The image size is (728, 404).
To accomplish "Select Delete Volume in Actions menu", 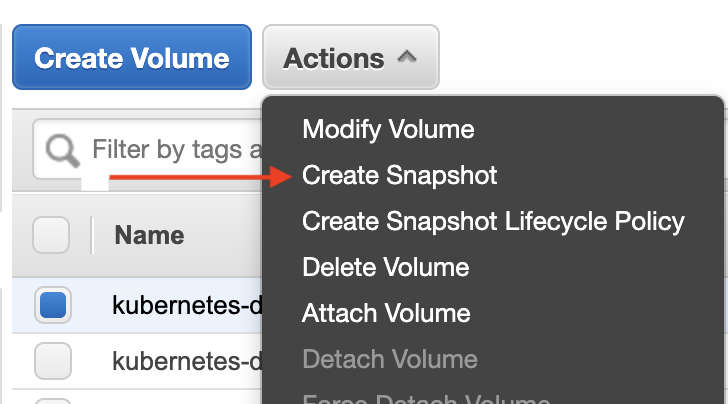I will click(385, 267).
